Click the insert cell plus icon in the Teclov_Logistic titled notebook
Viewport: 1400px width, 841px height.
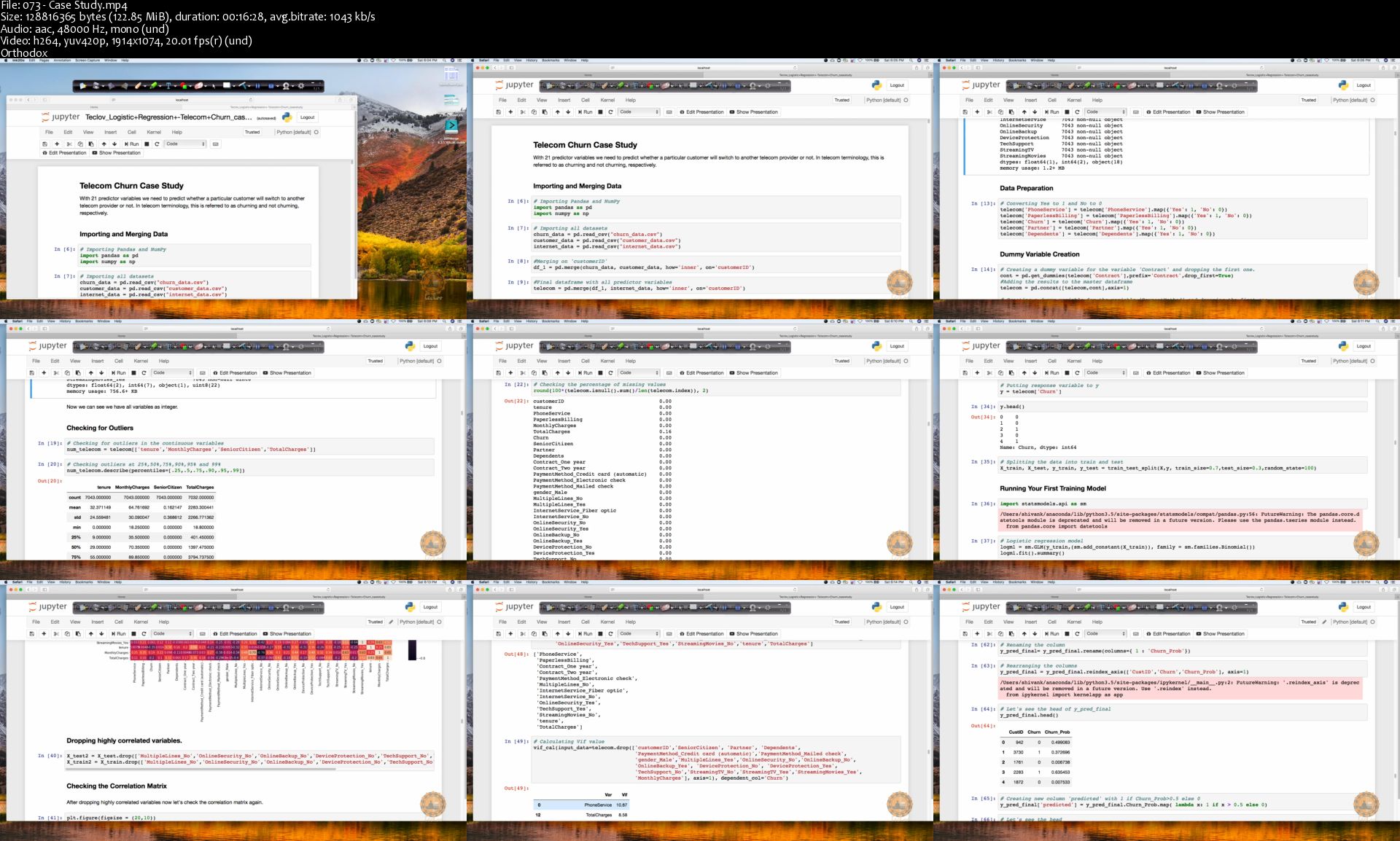57,144
